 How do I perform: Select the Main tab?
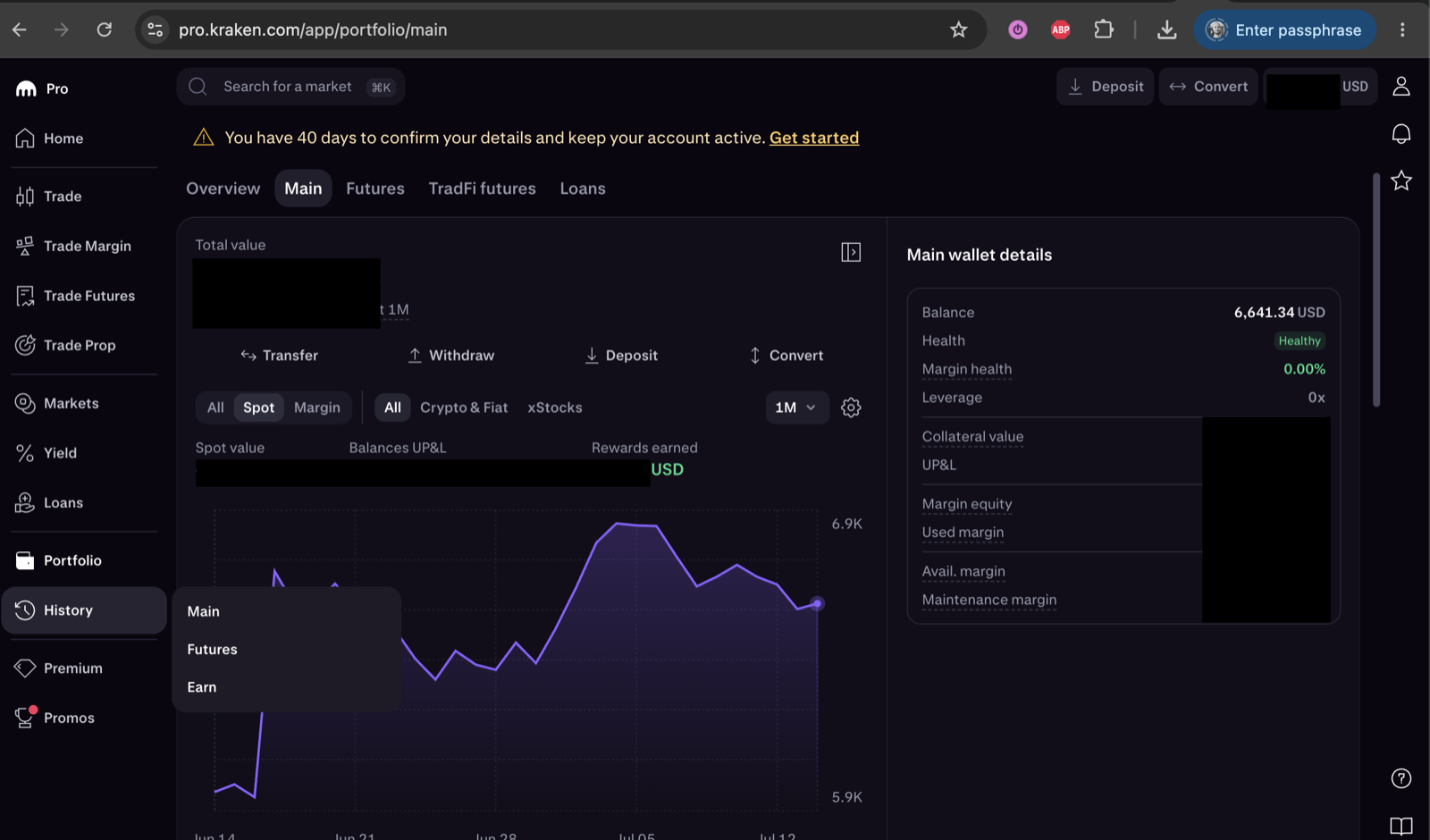303,189
